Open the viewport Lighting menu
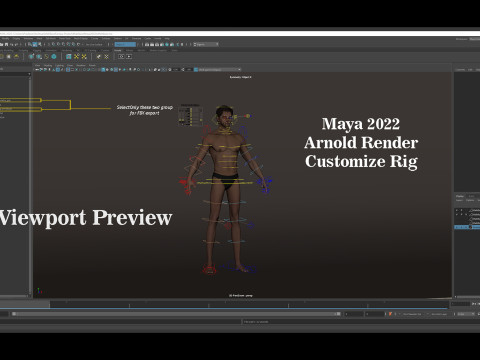 59,65
